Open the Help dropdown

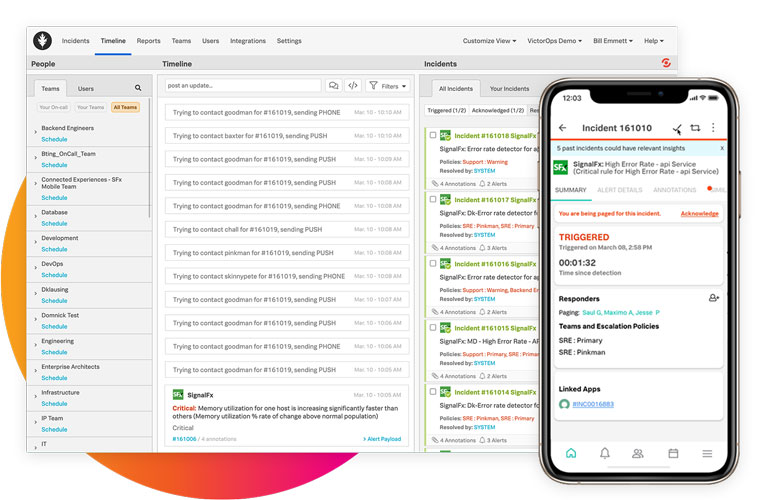654,41
